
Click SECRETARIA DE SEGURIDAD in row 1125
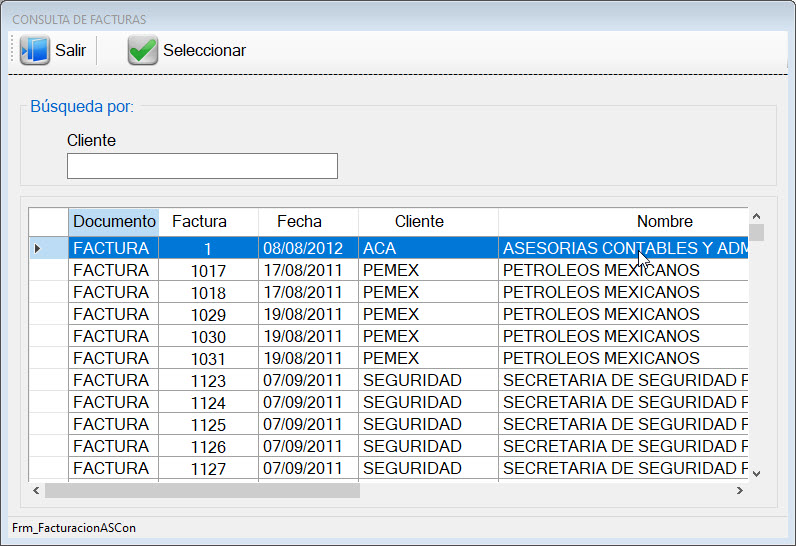coord(623,424)
